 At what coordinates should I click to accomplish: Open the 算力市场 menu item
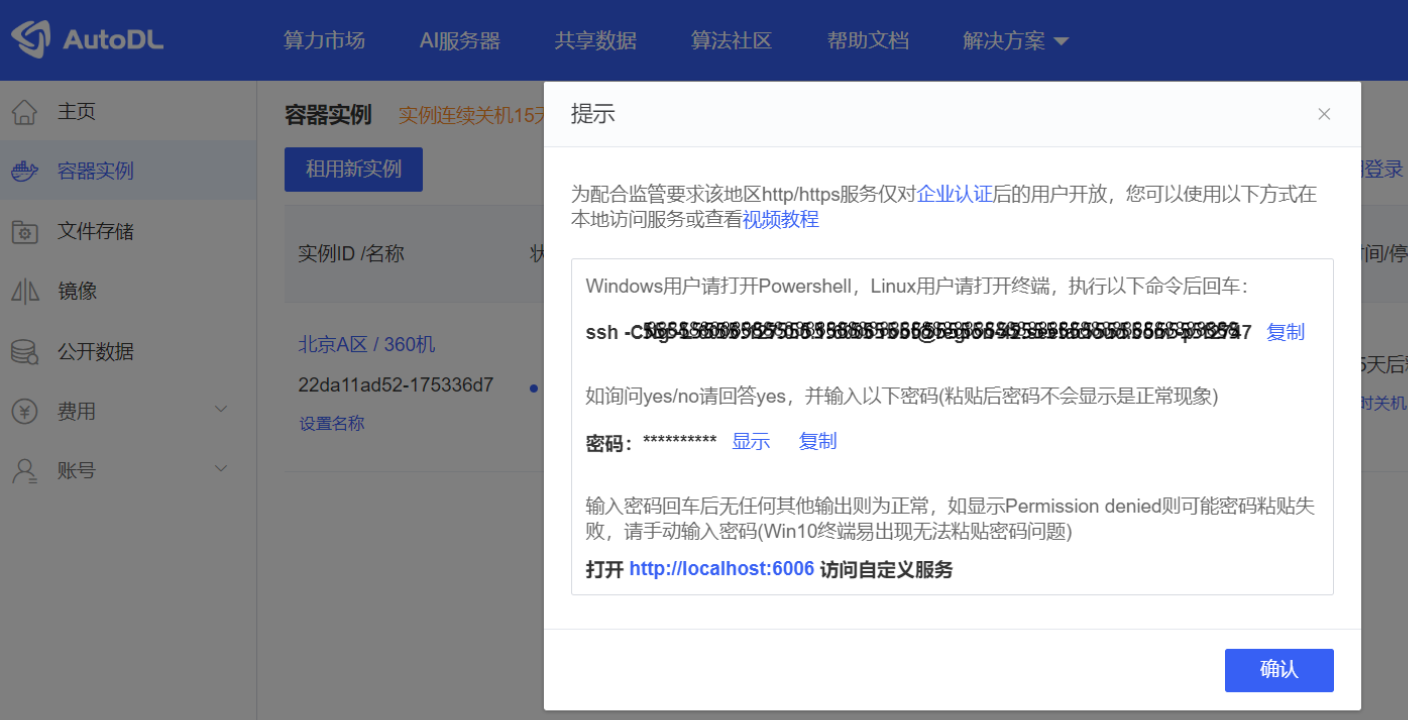324,40
